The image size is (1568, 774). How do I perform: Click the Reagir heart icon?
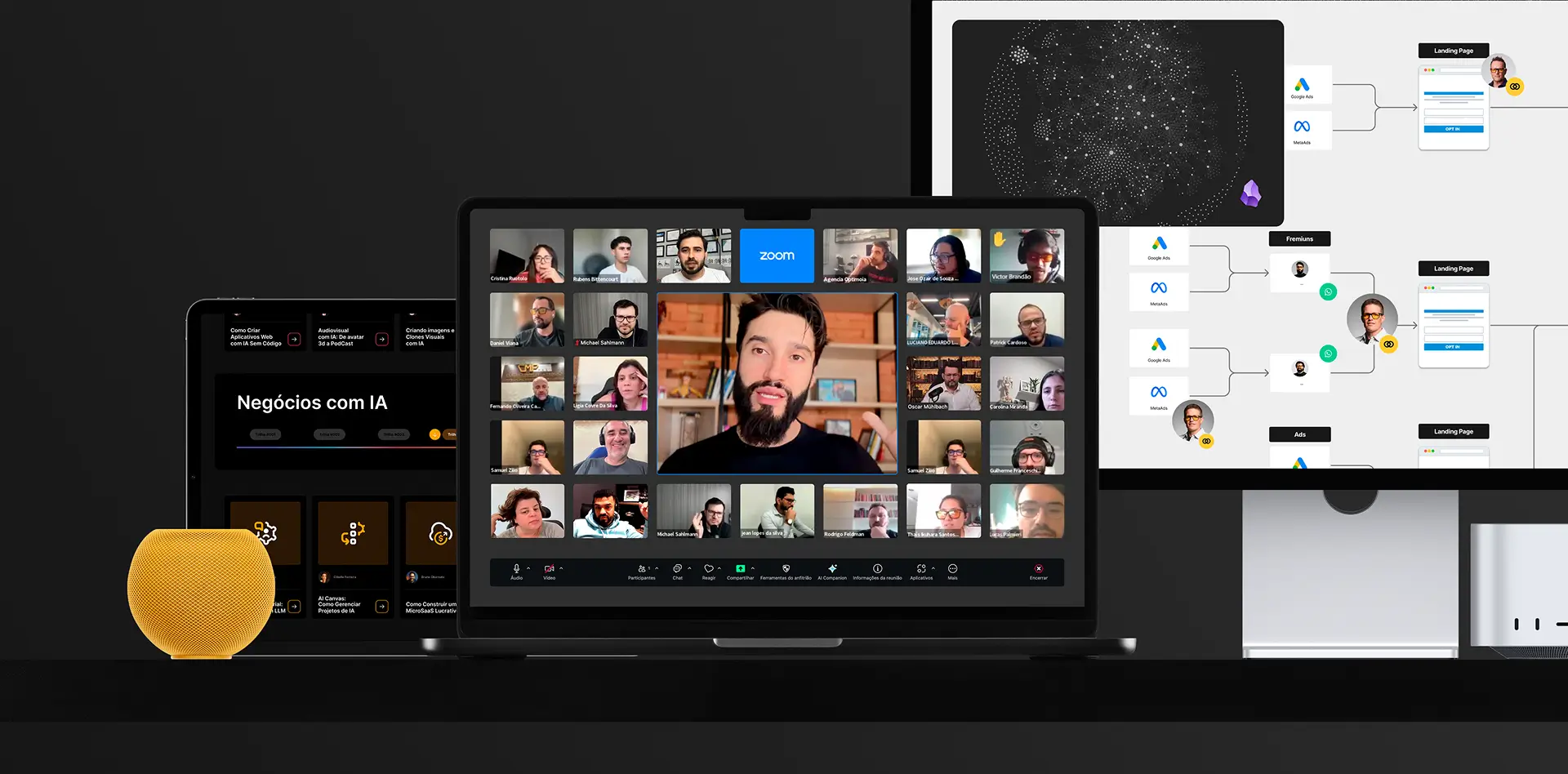click(708, 569)
